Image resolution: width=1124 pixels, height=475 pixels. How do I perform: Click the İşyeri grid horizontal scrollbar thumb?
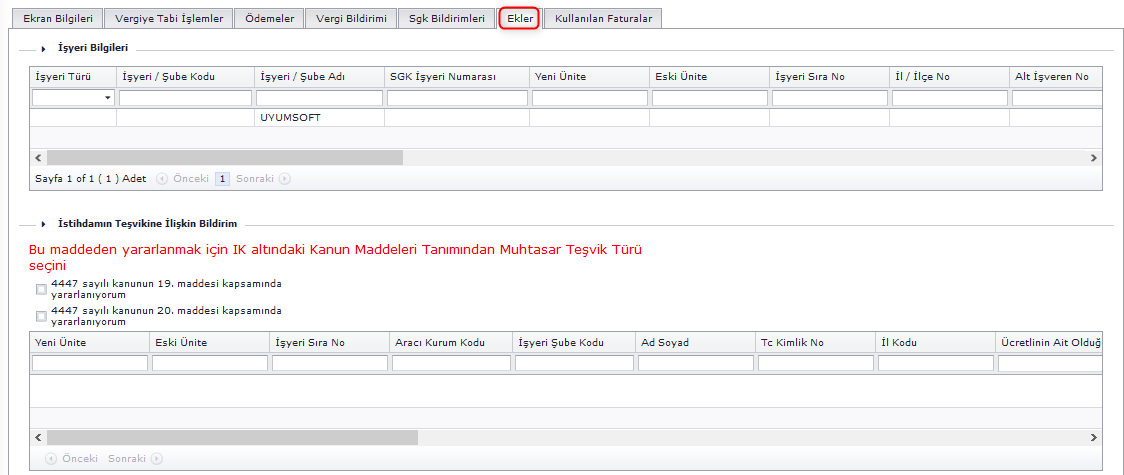pos(224,158)
